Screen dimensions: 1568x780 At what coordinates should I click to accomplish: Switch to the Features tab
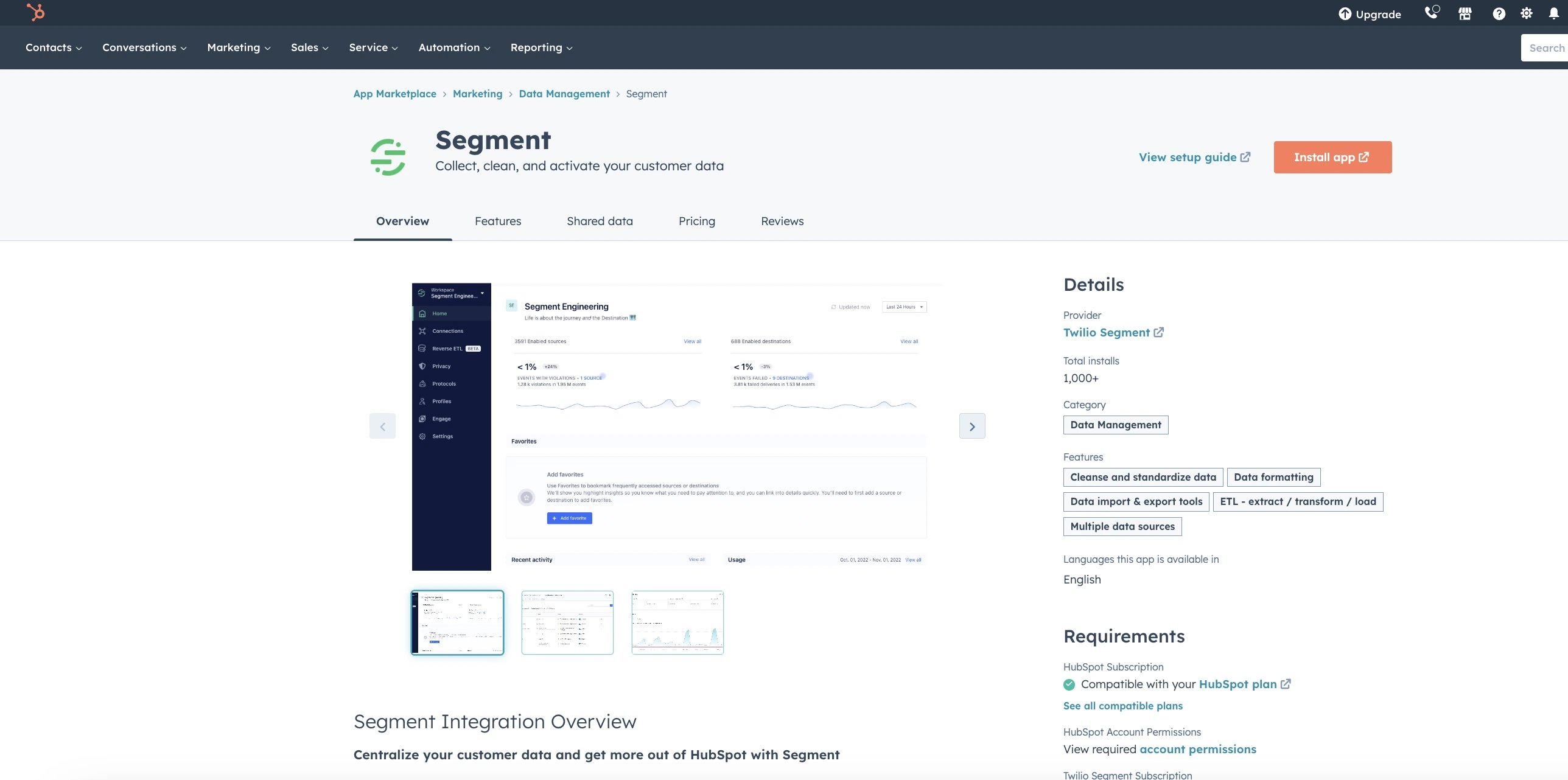[497, 221]
